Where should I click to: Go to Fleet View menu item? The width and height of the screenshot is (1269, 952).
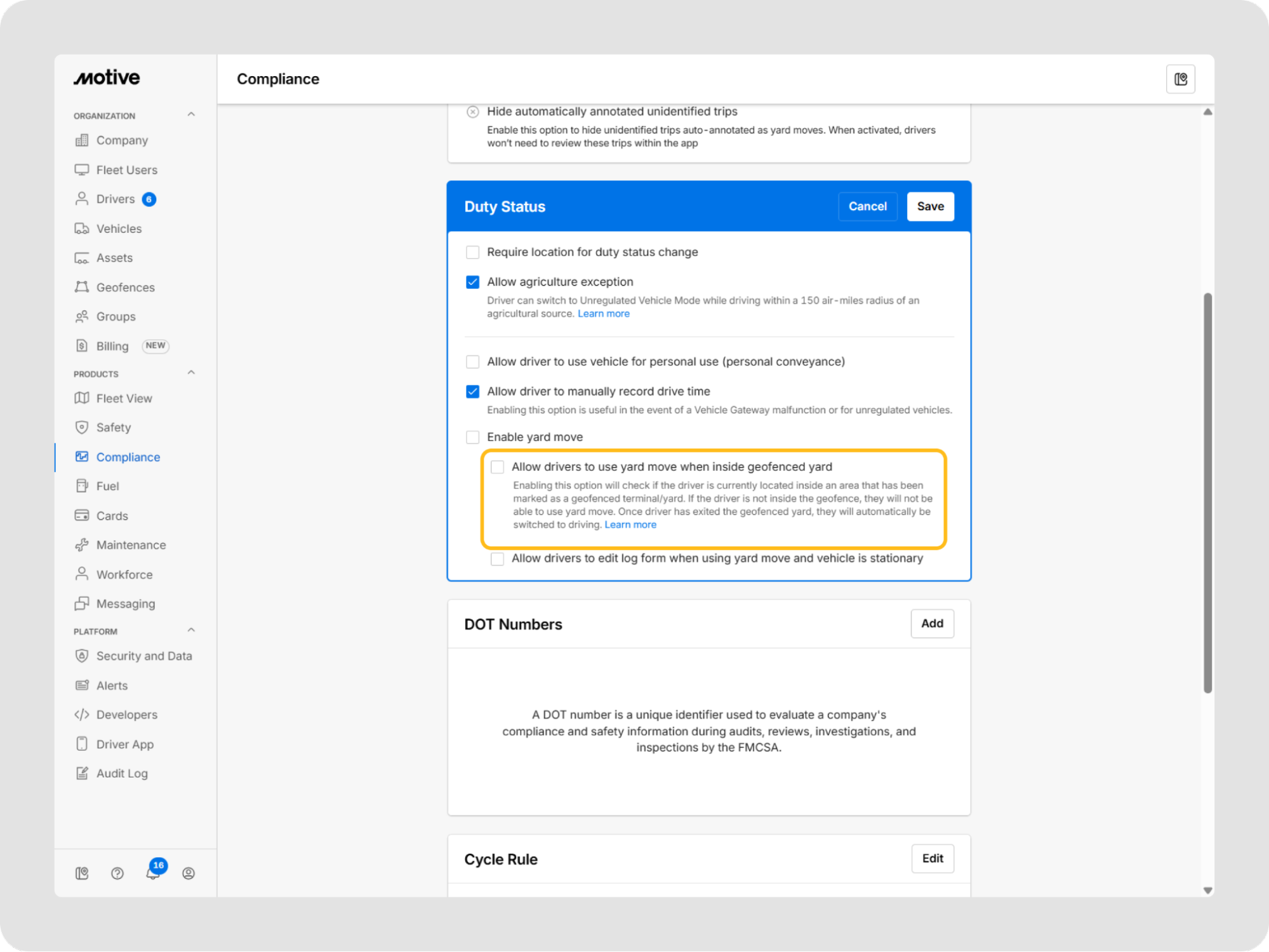(x=124, y=399)
